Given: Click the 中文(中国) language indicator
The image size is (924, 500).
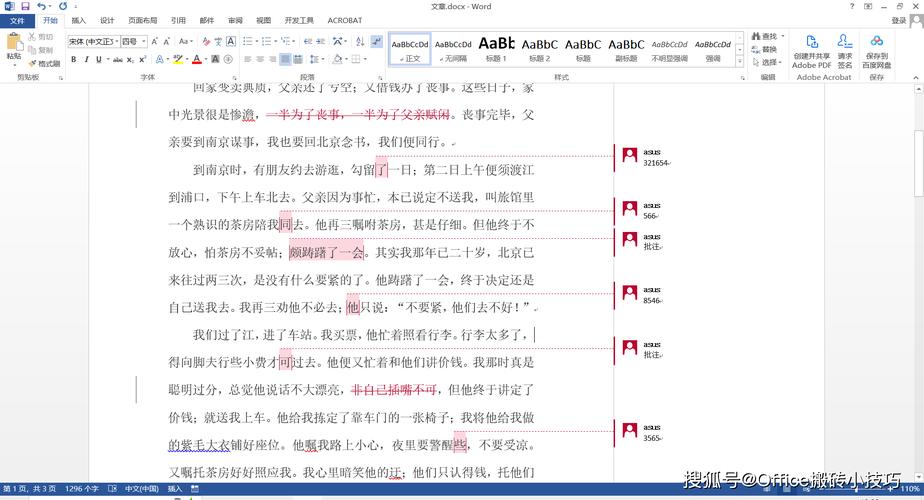Looking at the screenshot, I should 141,489.
